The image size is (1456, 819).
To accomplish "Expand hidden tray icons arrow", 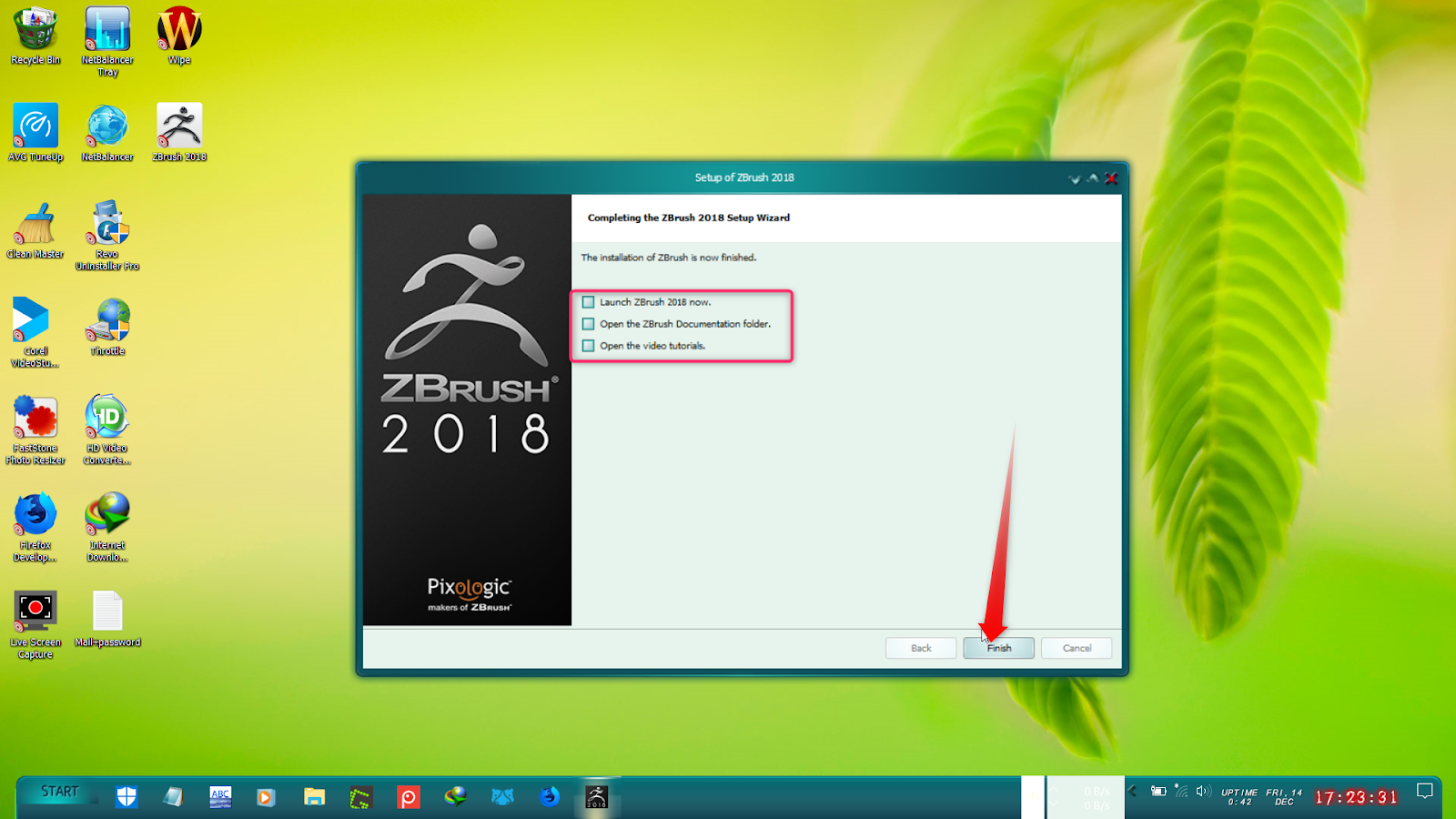I will pyautogui.click(x=1133, y=792).
